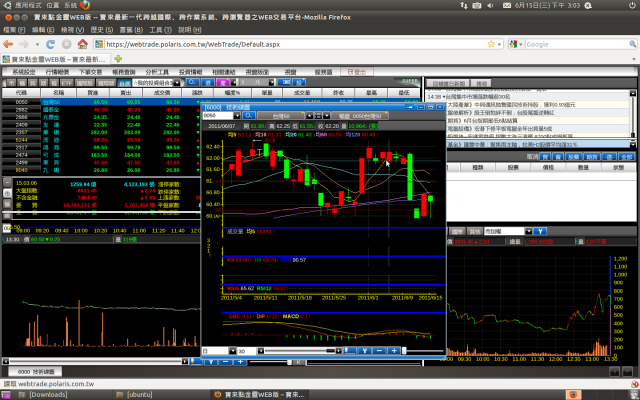Click the Firefox home icon
Image resolution: width=640 pixels, height=400 pixels.
[x=82, y=44]
